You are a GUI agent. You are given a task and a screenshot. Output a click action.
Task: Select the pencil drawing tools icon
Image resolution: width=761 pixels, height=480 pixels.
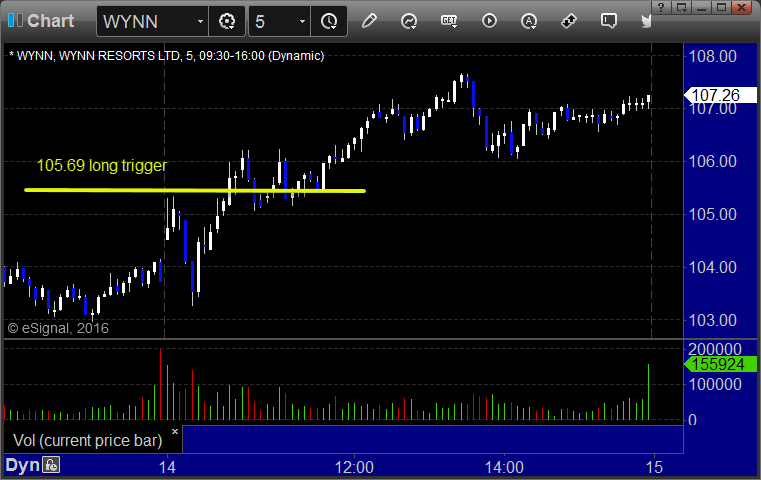click(x=369, y=21)
